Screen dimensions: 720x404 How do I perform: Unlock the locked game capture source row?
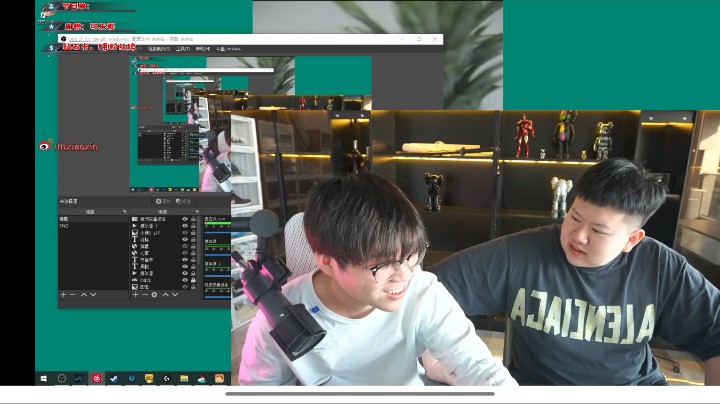(193, 280)
